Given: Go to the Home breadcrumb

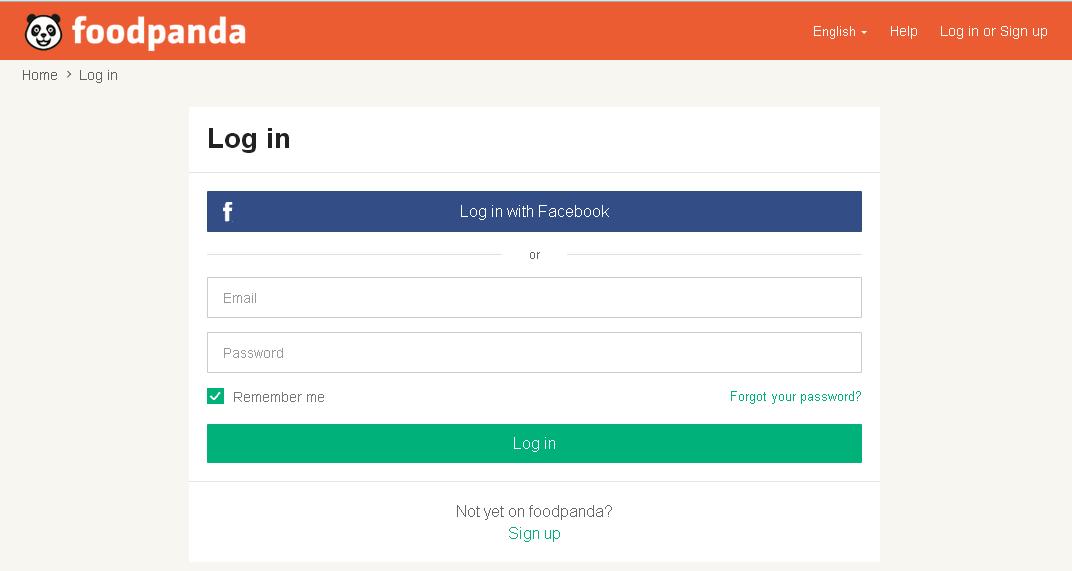Looking at the screenshot, I should 40,75.
